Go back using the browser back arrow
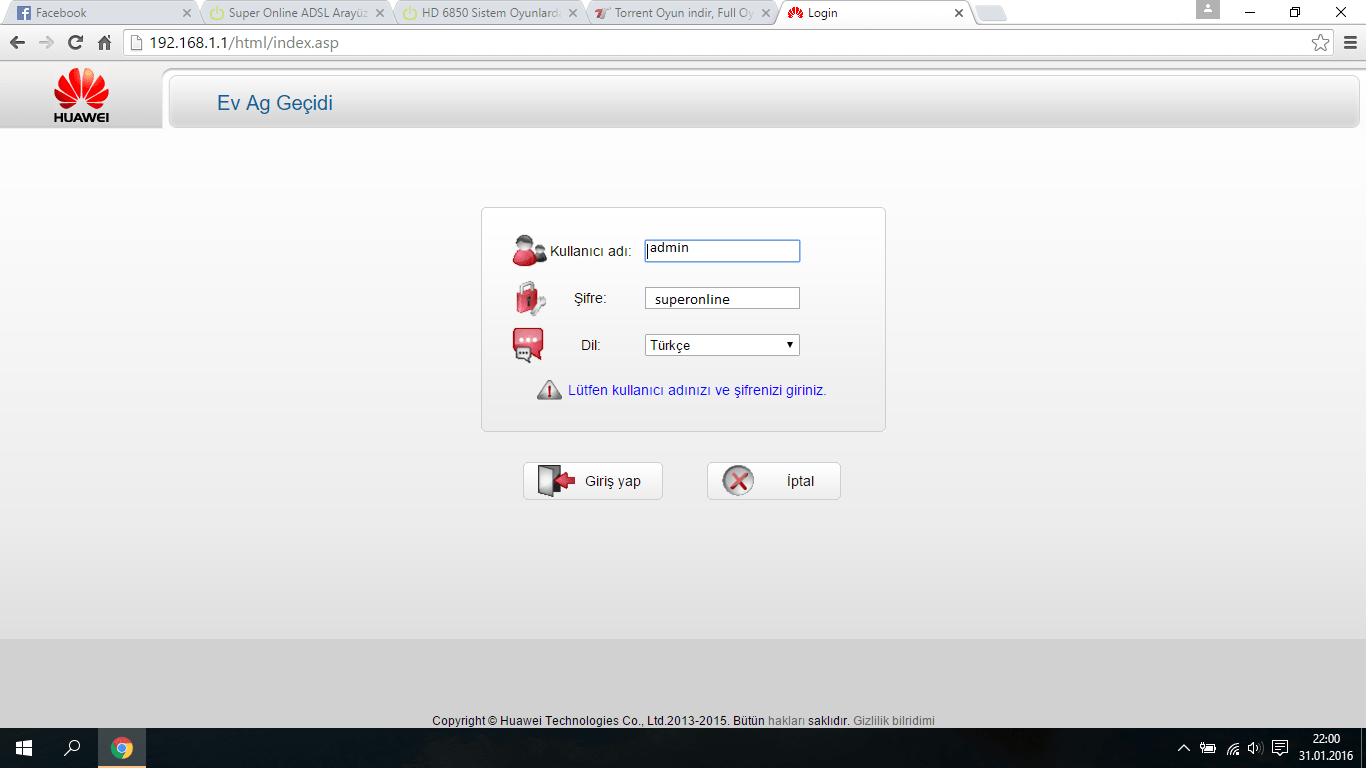Screen dimensions: 1366x768 pos(17,43)
